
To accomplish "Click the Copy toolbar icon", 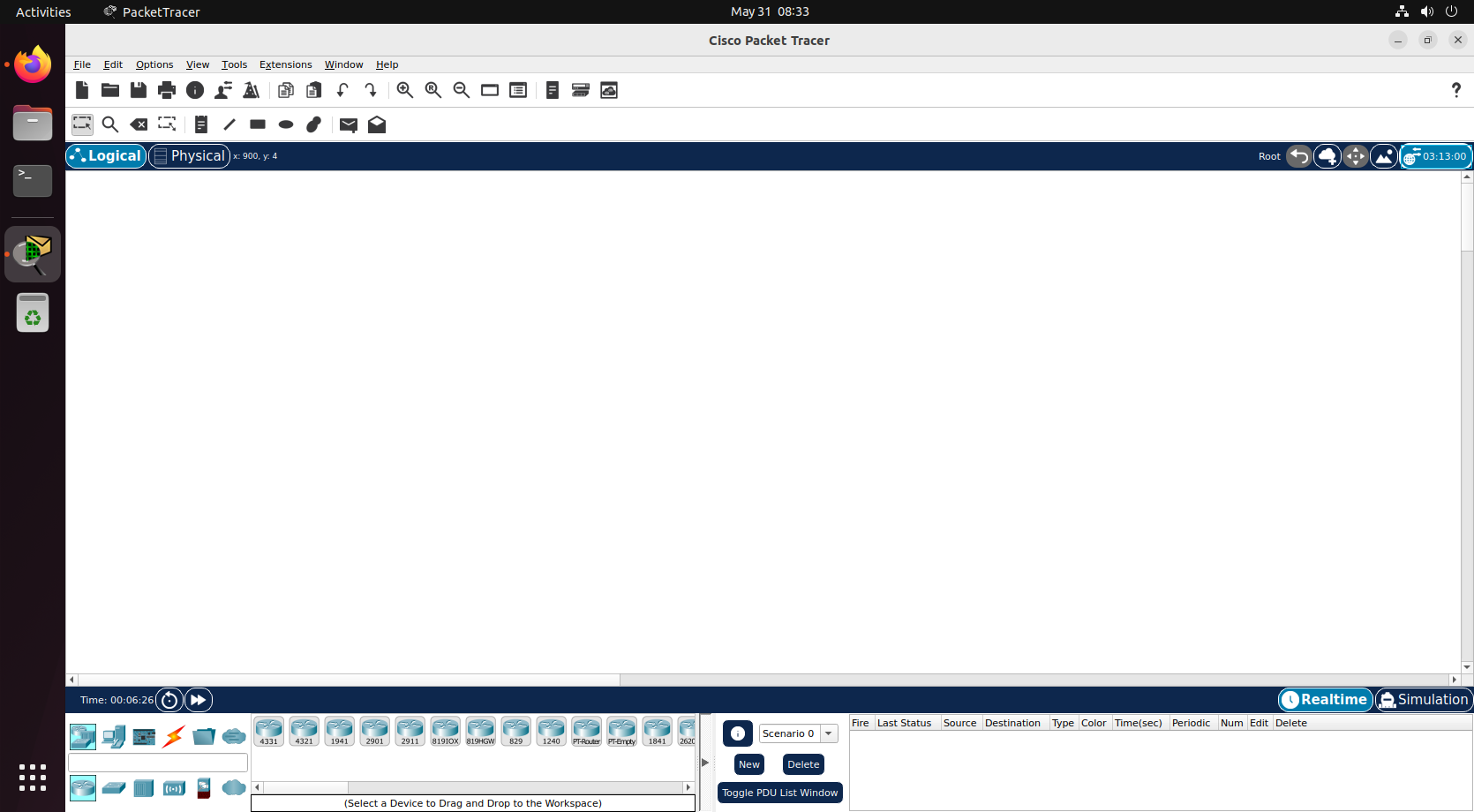I will (285, 90).
